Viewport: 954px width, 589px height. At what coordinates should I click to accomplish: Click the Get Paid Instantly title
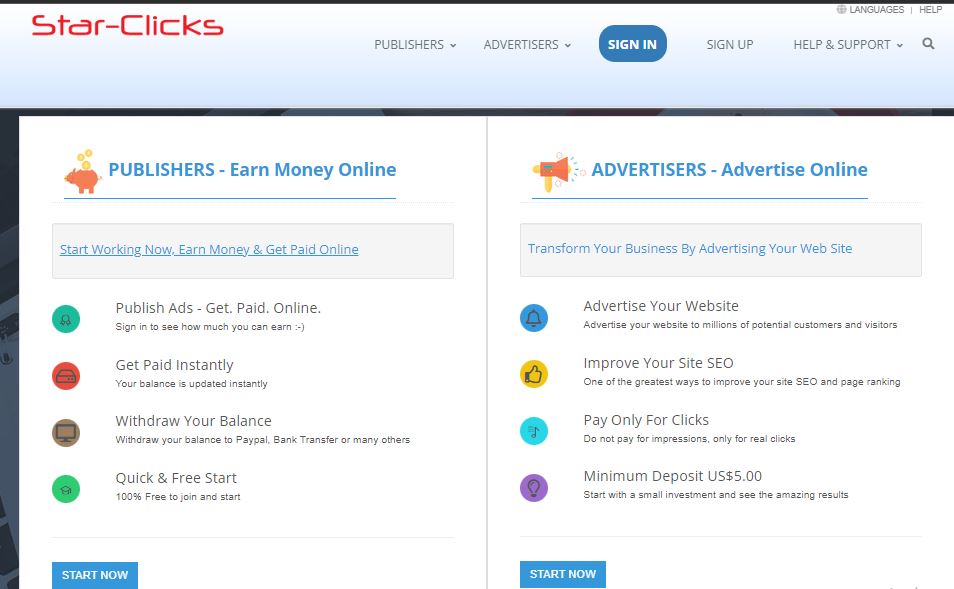click(x=175, y=364)
